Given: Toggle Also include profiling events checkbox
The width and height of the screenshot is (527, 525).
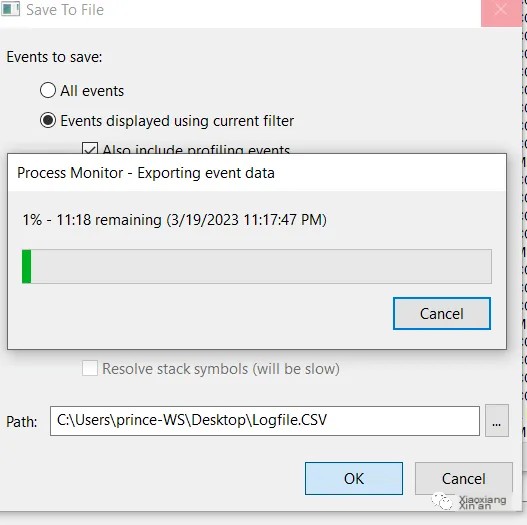Looking at the screenshot, I should [90, 148].
